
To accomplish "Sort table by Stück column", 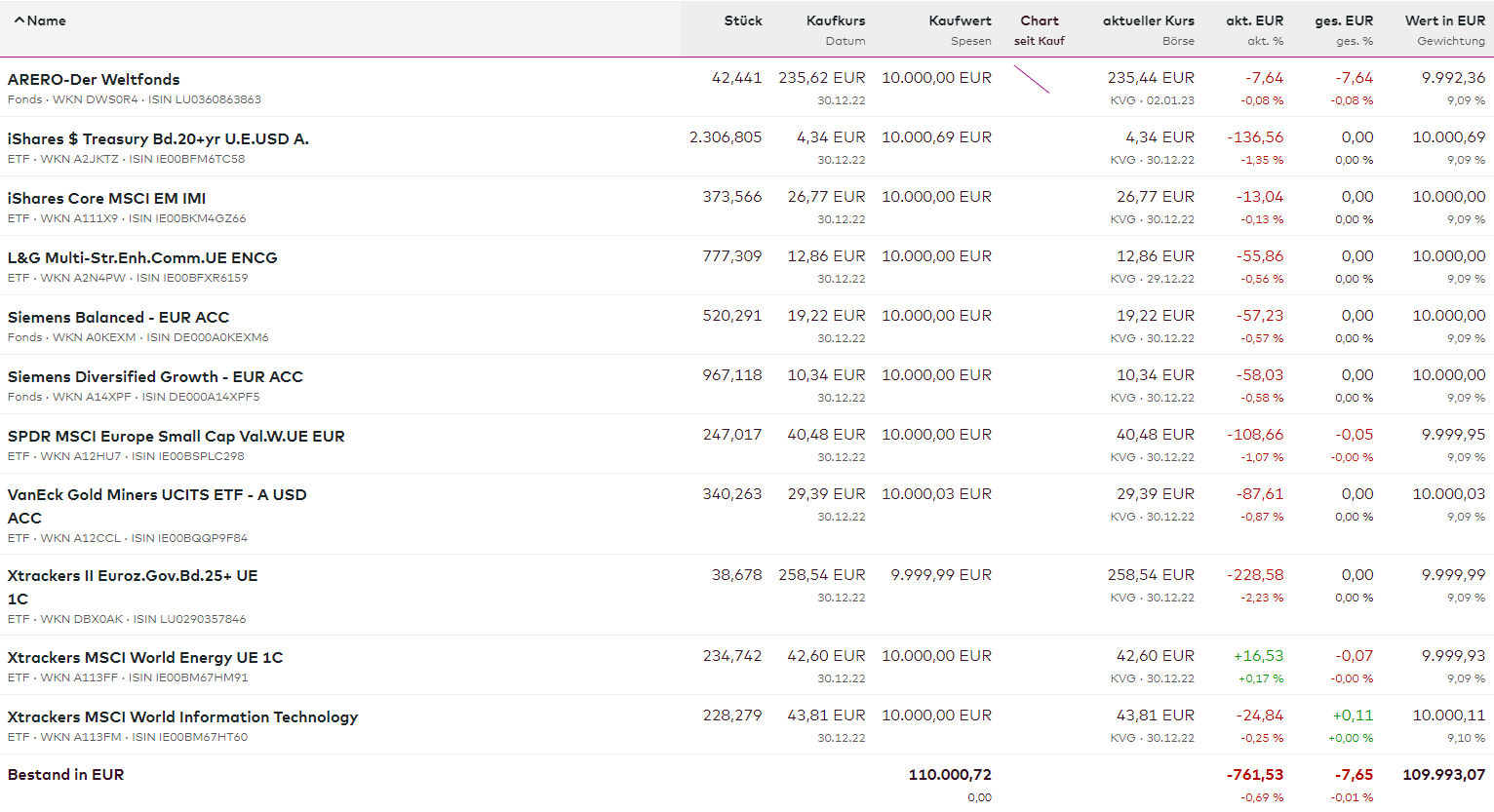I will (x=742, y=20).
